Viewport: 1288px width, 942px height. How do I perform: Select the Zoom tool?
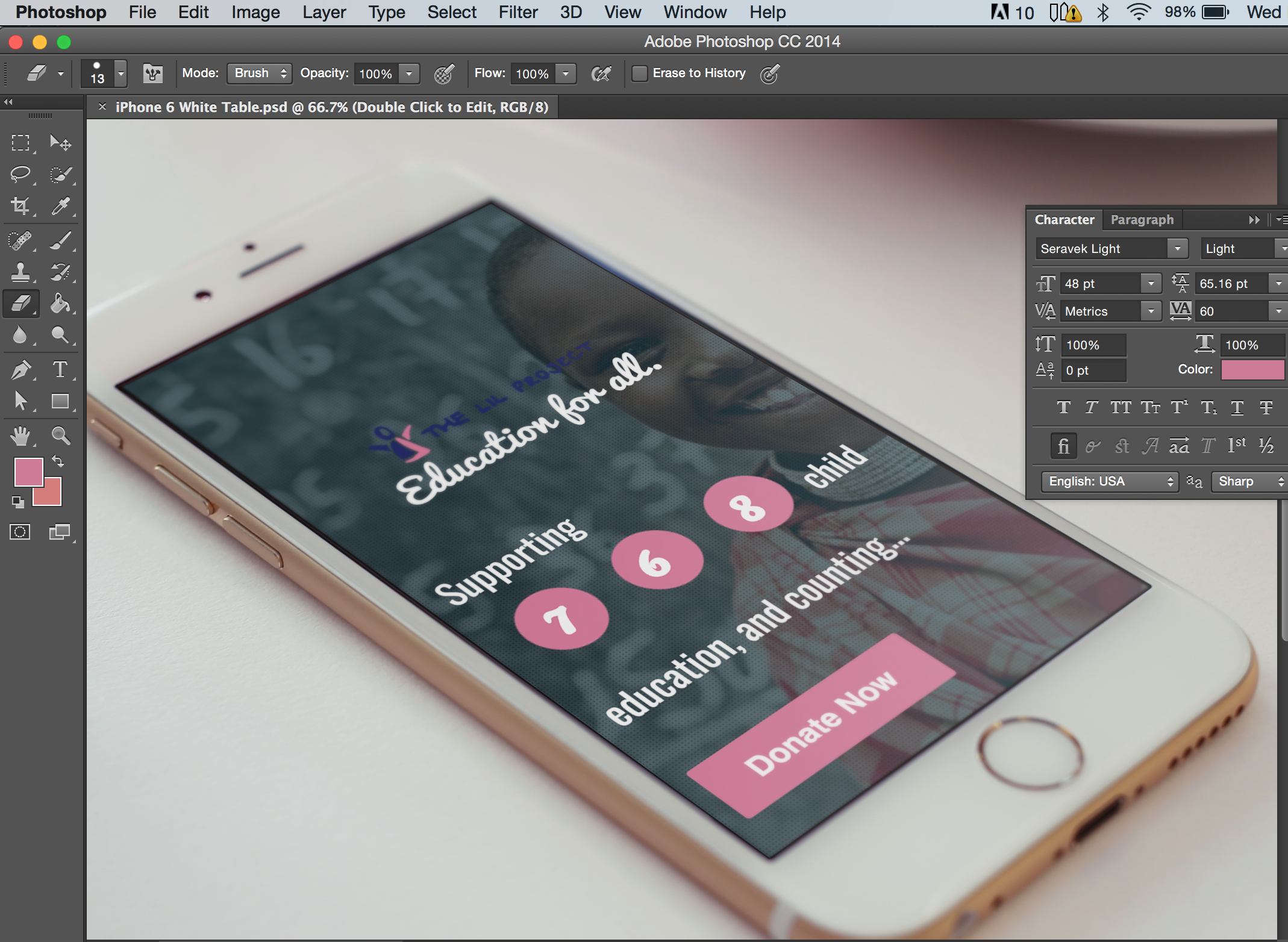[60, 435]
